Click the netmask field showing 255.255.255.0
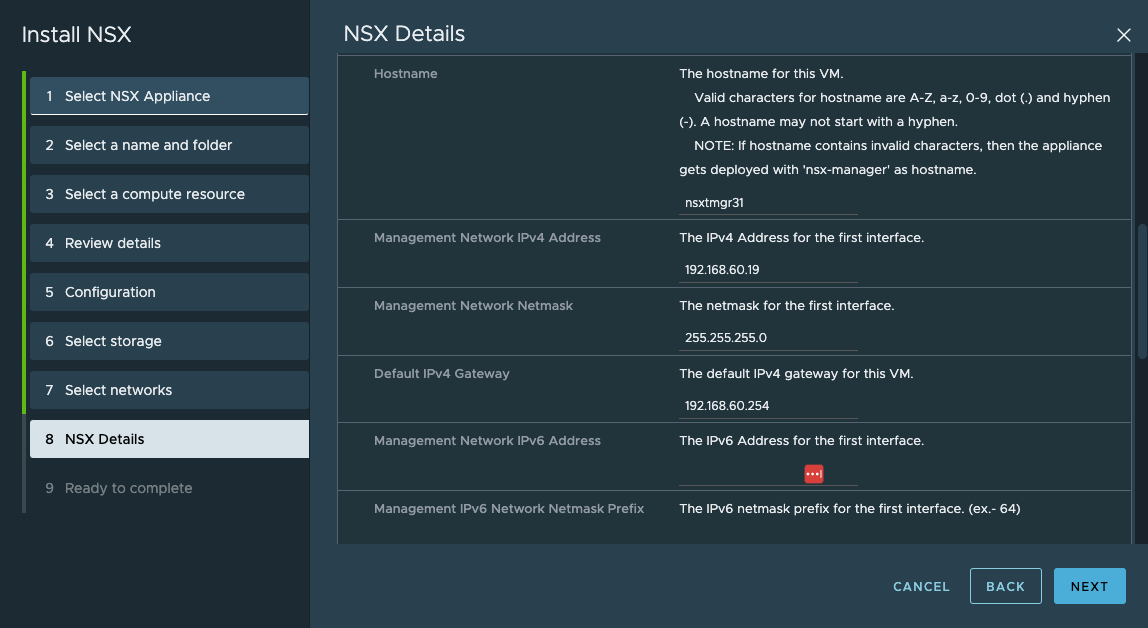1148x628 pixels. pos(768,338)
